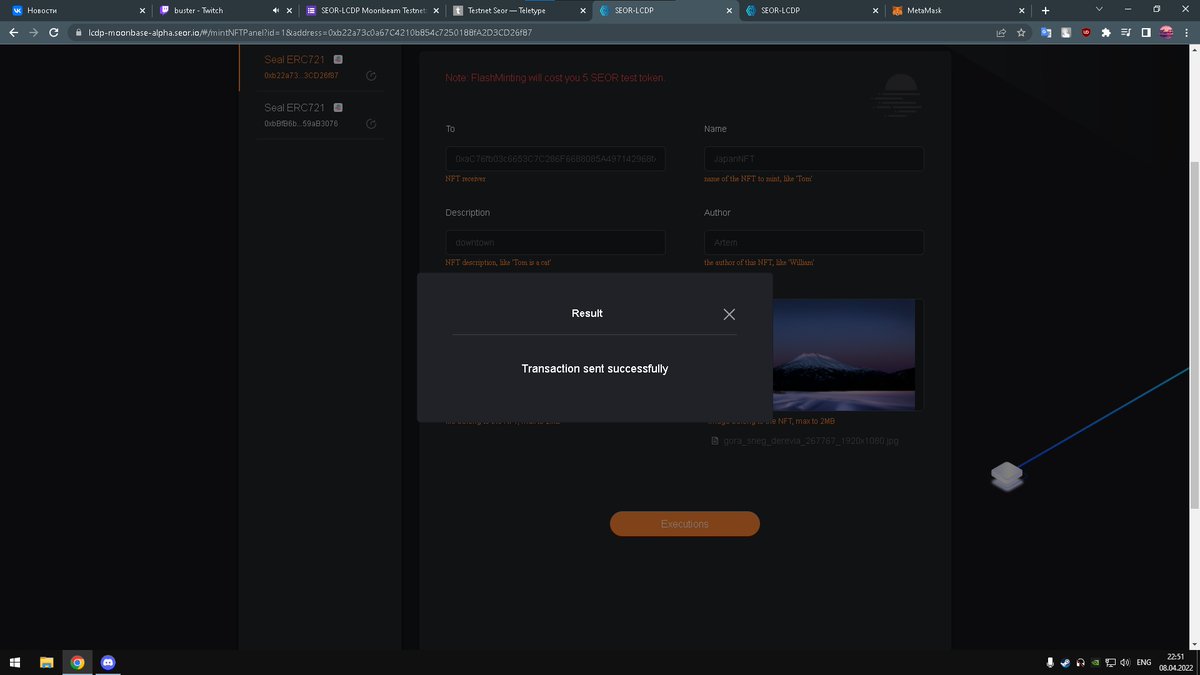
Task: Click the Description field containing downtown
Action: [x=555, y=243]
